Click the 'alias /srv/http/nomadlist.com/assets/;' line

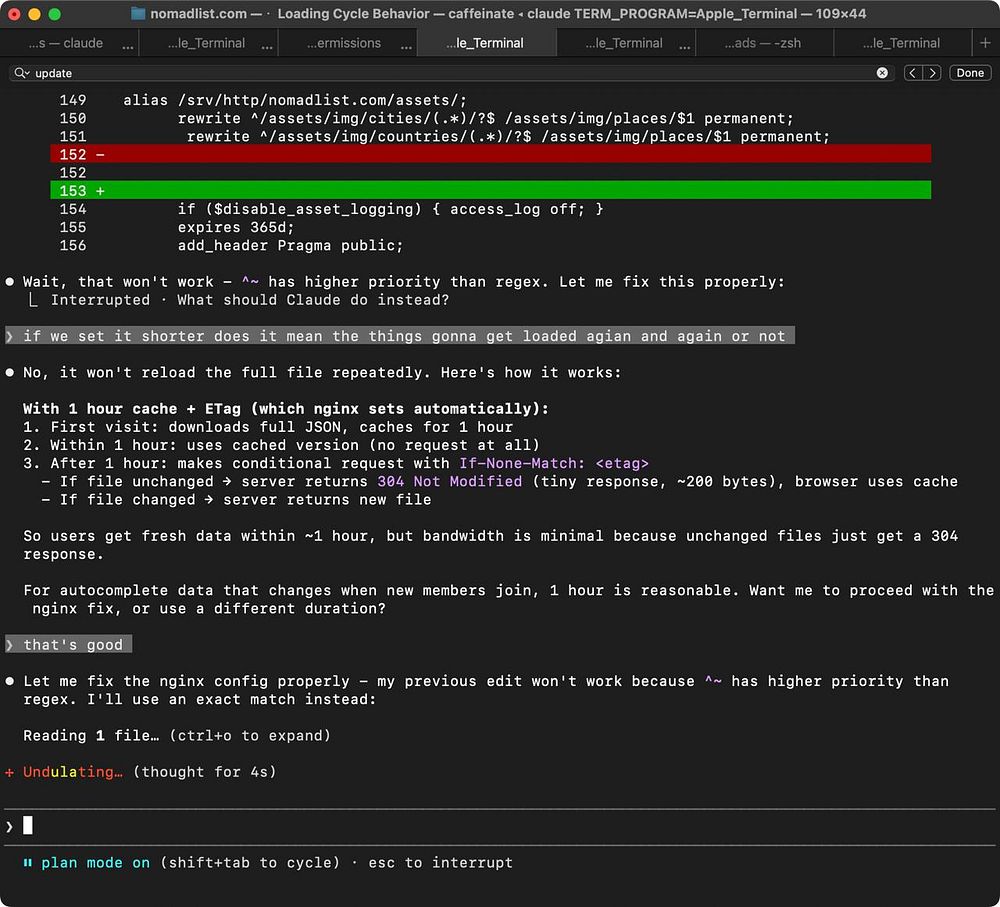(295, 100)
